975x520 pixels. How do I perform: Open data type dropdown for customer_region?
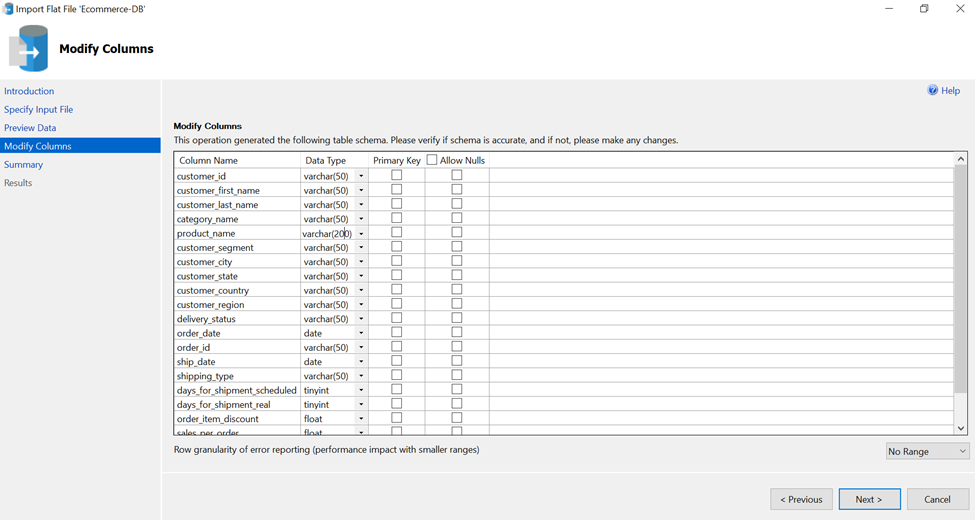(361, 305)
